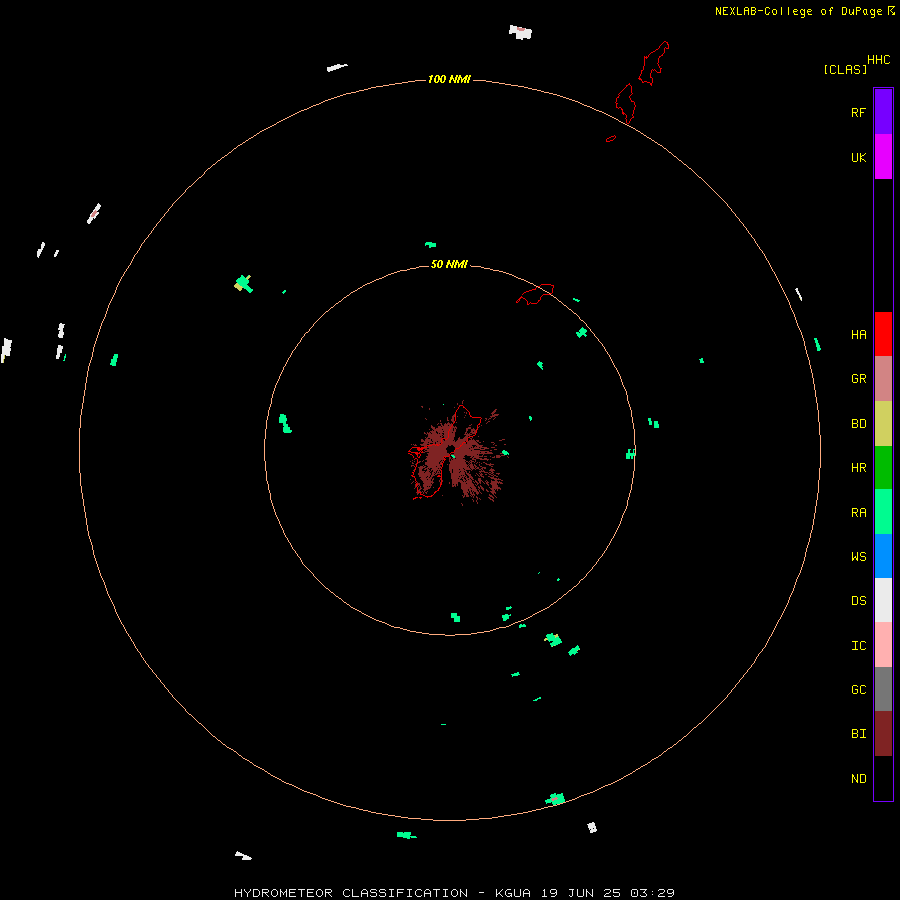Viewport: 900px width, 900px height.
Task: Select the pink IC color swatch
Action: (x=883, y=645)
